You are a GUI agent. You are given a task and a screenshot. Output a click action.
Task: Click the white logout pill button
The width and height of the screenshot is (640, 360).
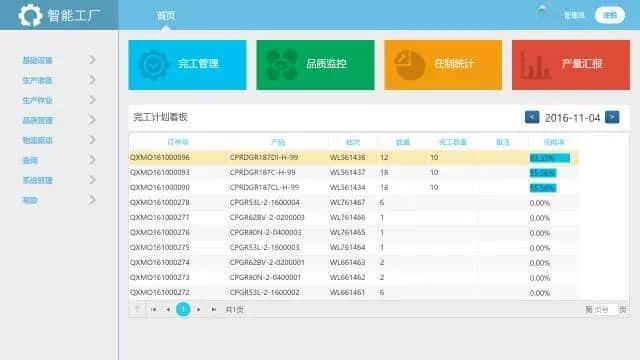(610, 16)
